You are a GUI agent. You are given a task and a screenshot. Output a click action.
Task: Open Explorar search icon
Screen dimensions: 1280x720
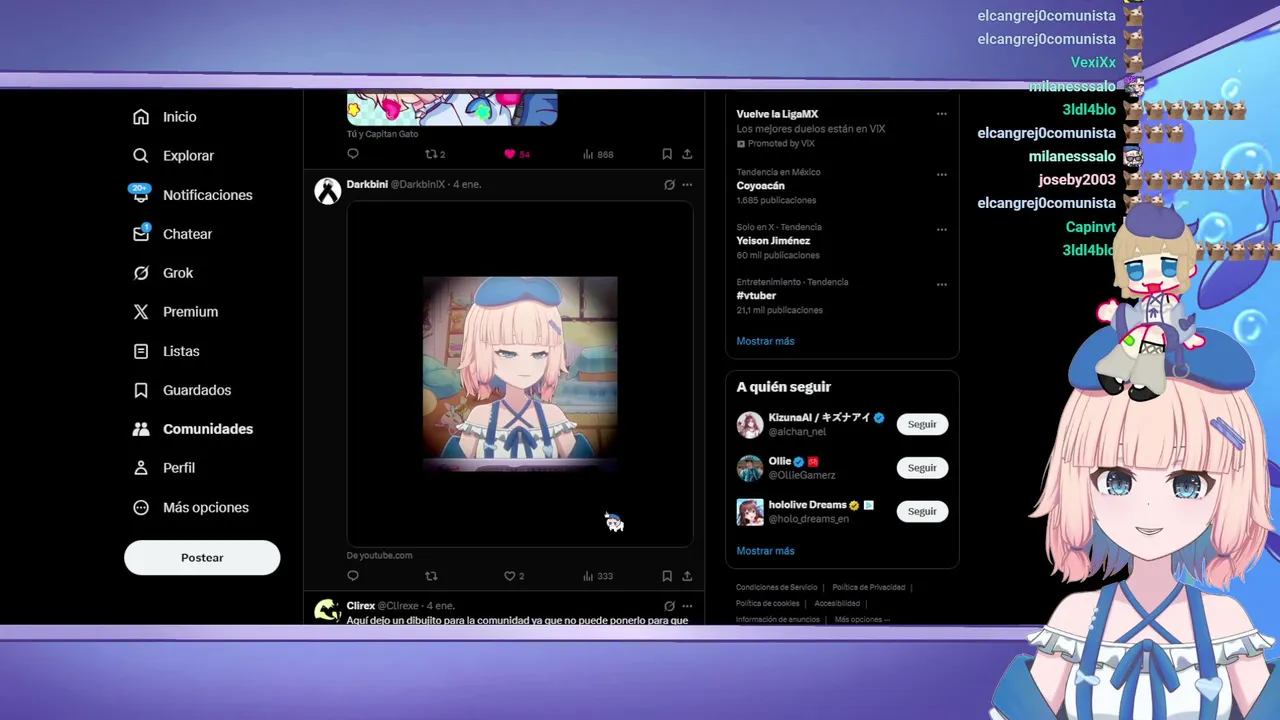click(141, 156)
